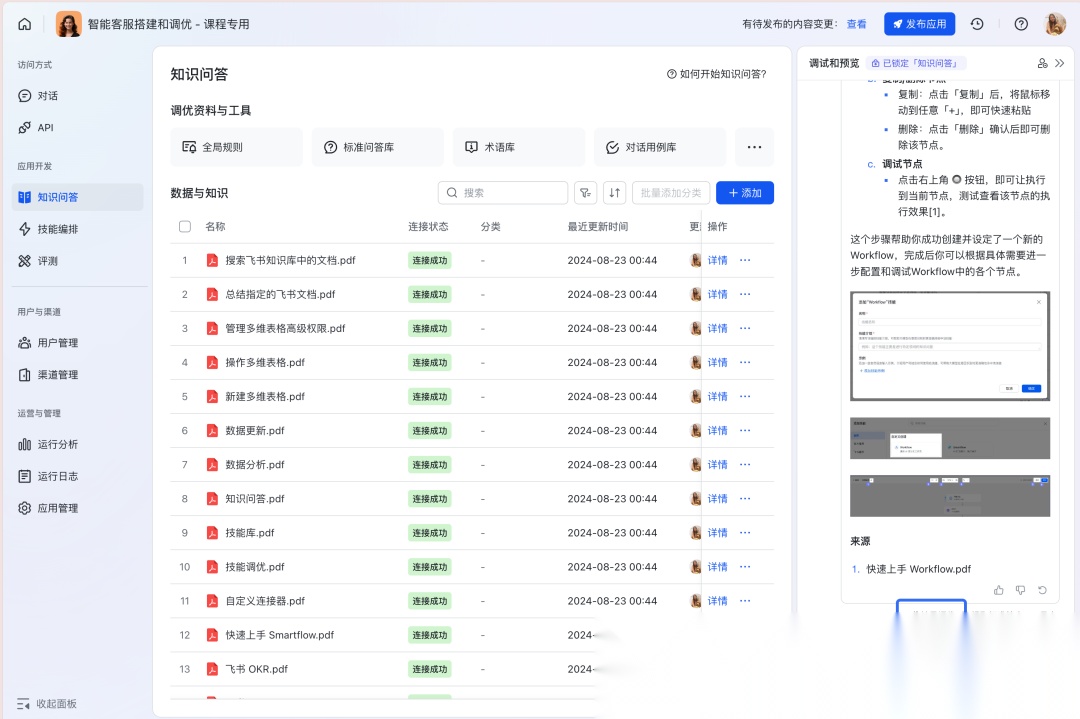This screenshot has height=719, width=1080.
Task: Click the 发布应用 button
Action: [x=919, y=24]
